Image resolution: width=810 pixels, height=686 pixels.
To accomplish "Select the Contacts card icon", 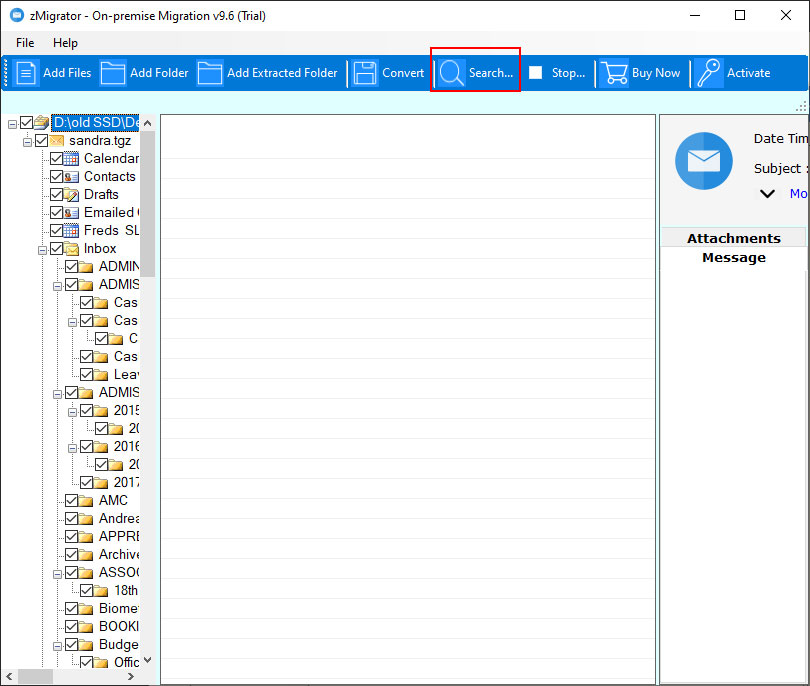I will click(71, 177).
